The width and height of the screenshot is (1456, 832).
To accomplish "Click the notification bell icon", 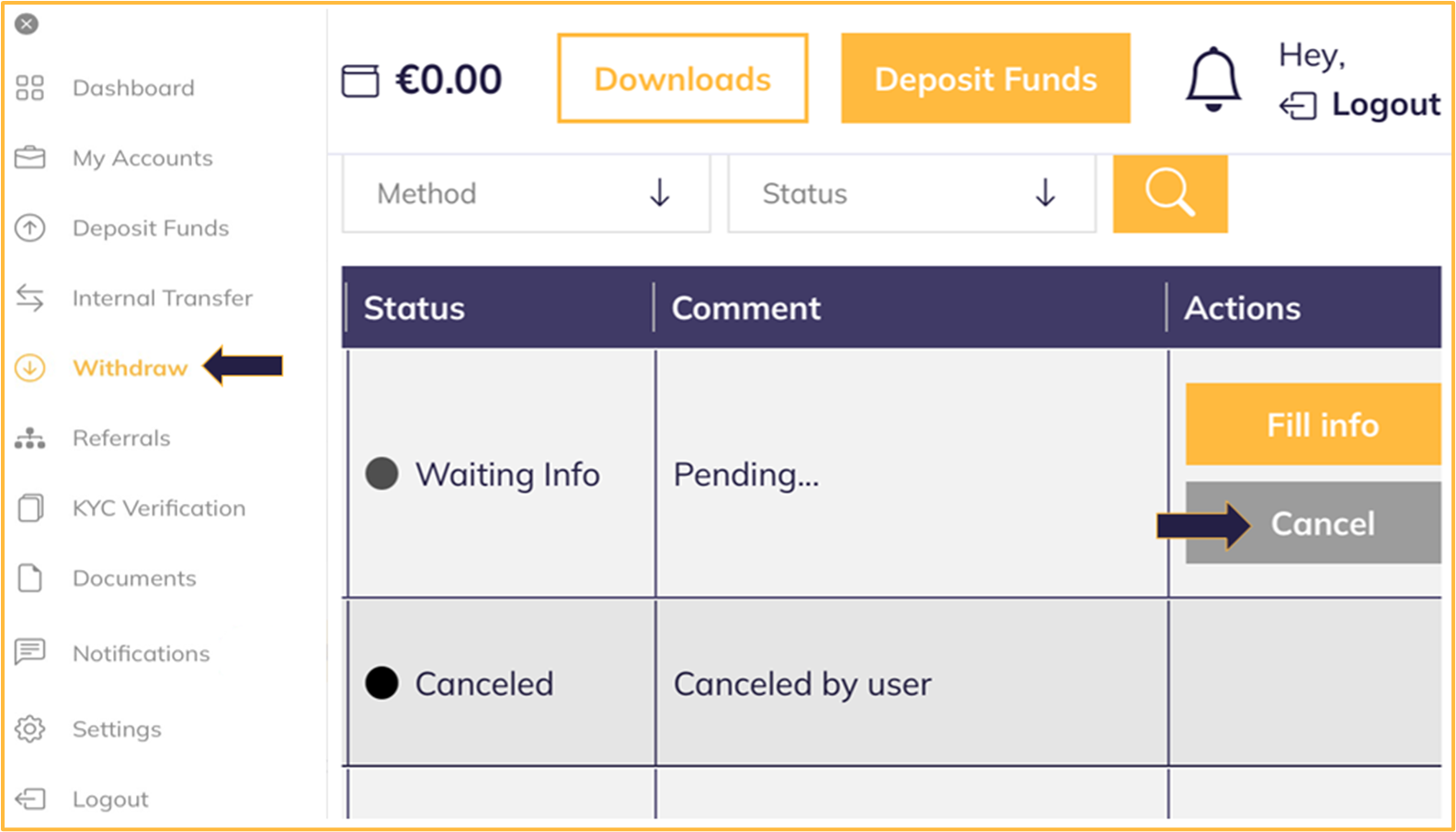I will 1212,79.
